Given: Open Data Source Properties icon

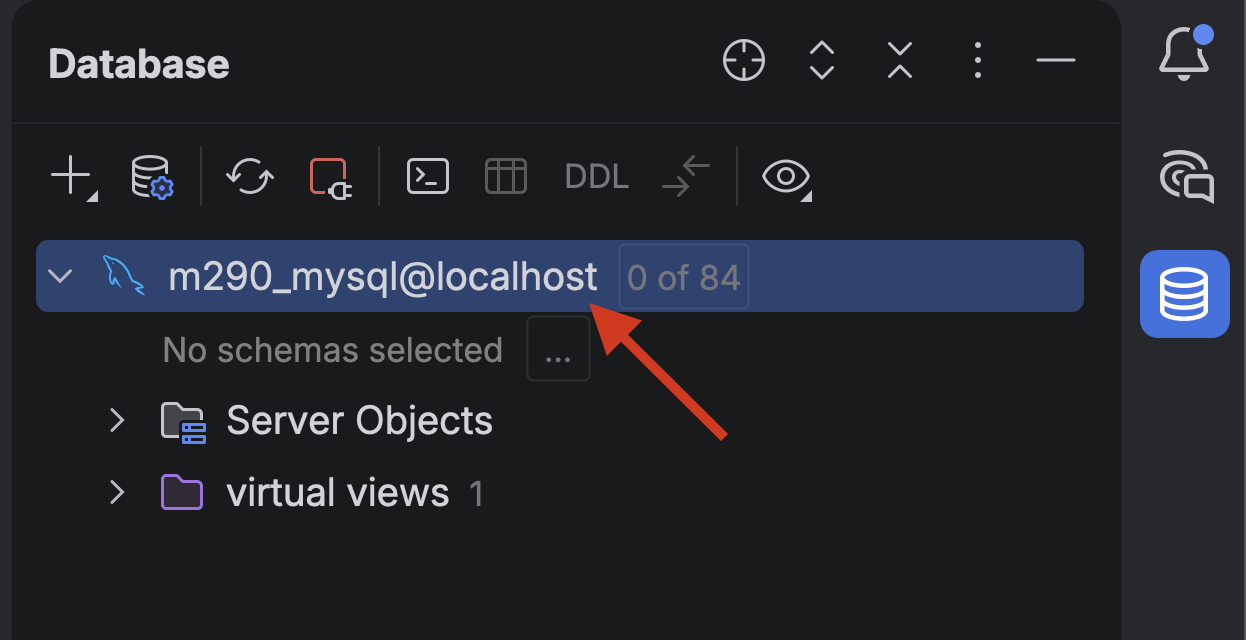Looking at the screenshot, I should tap(153, 177).
